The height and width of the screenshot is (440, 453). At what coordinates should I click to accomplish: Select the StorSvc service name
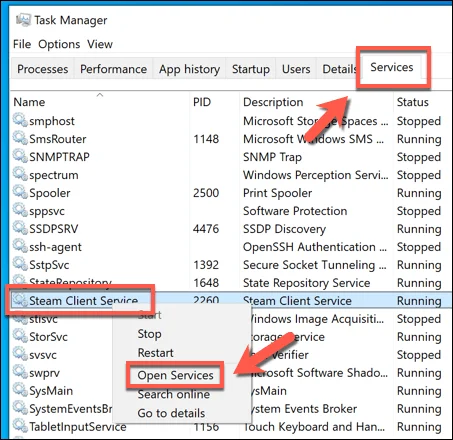click(x=48, y=337)
